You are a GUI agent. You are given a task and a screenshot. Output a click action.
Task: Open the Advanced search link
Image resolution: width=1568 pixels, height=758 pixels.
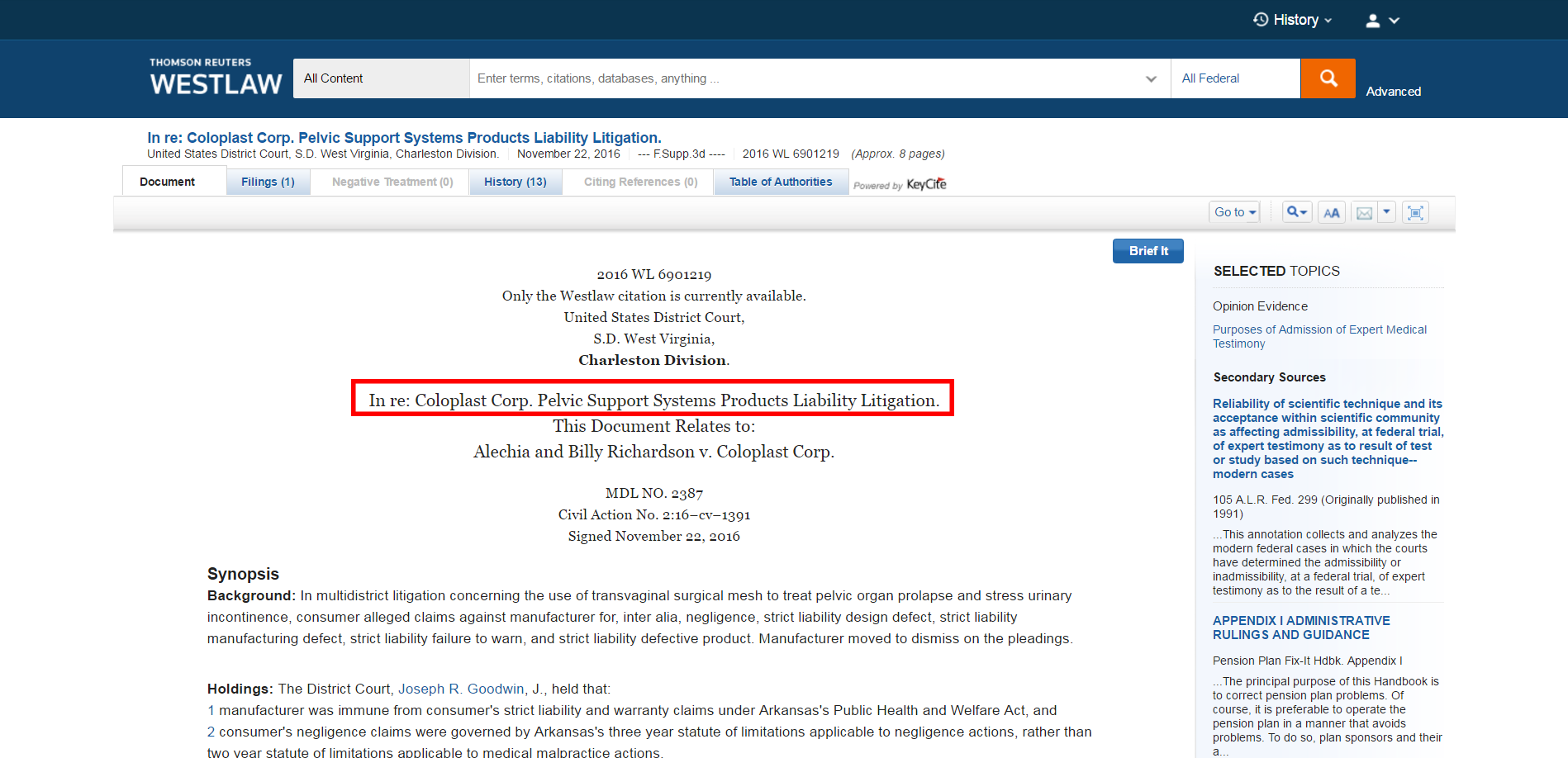(1393, 92)
